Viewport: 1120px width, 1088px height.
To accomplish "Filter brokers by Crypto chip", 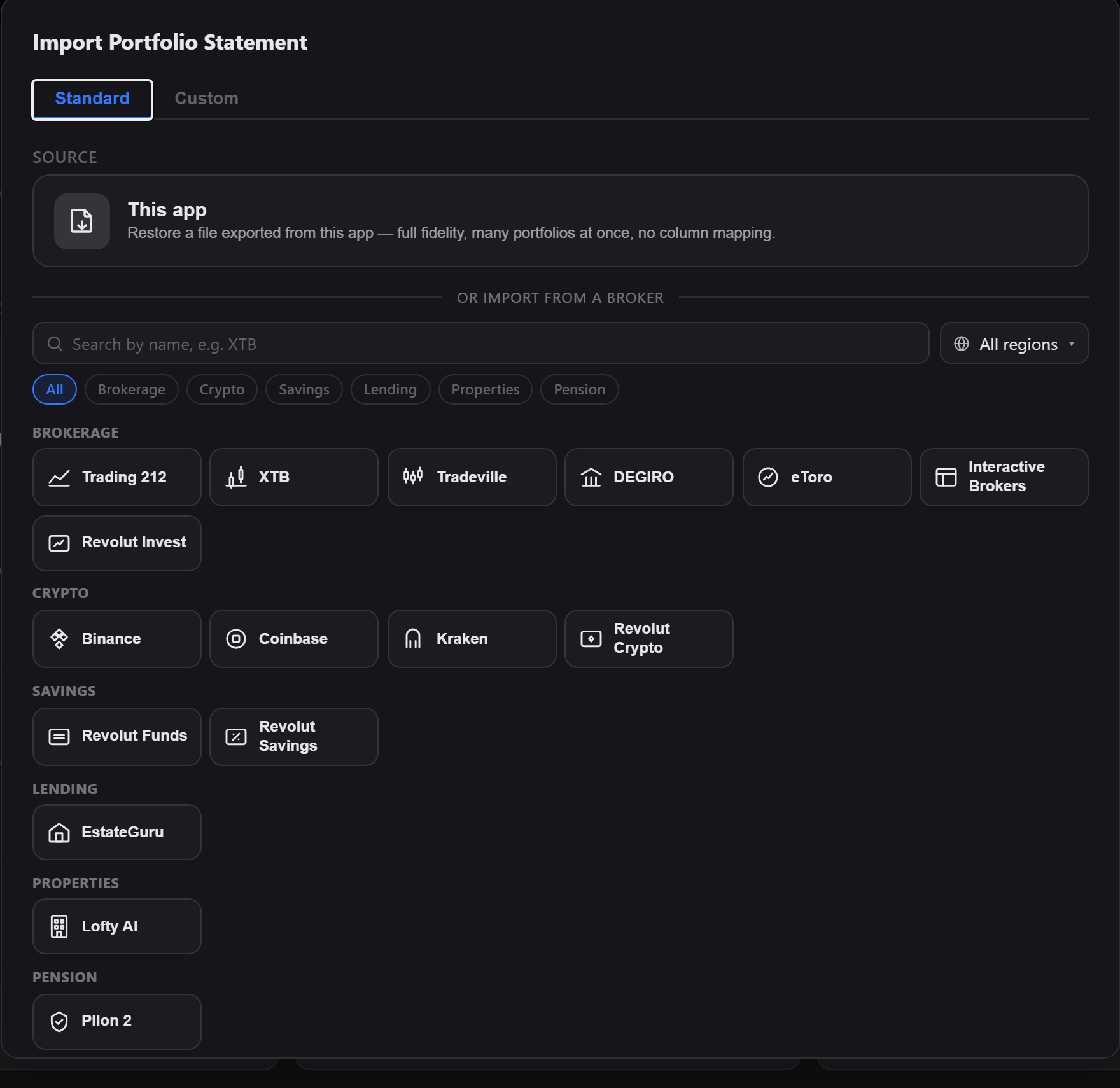I will tap(222, 389).
